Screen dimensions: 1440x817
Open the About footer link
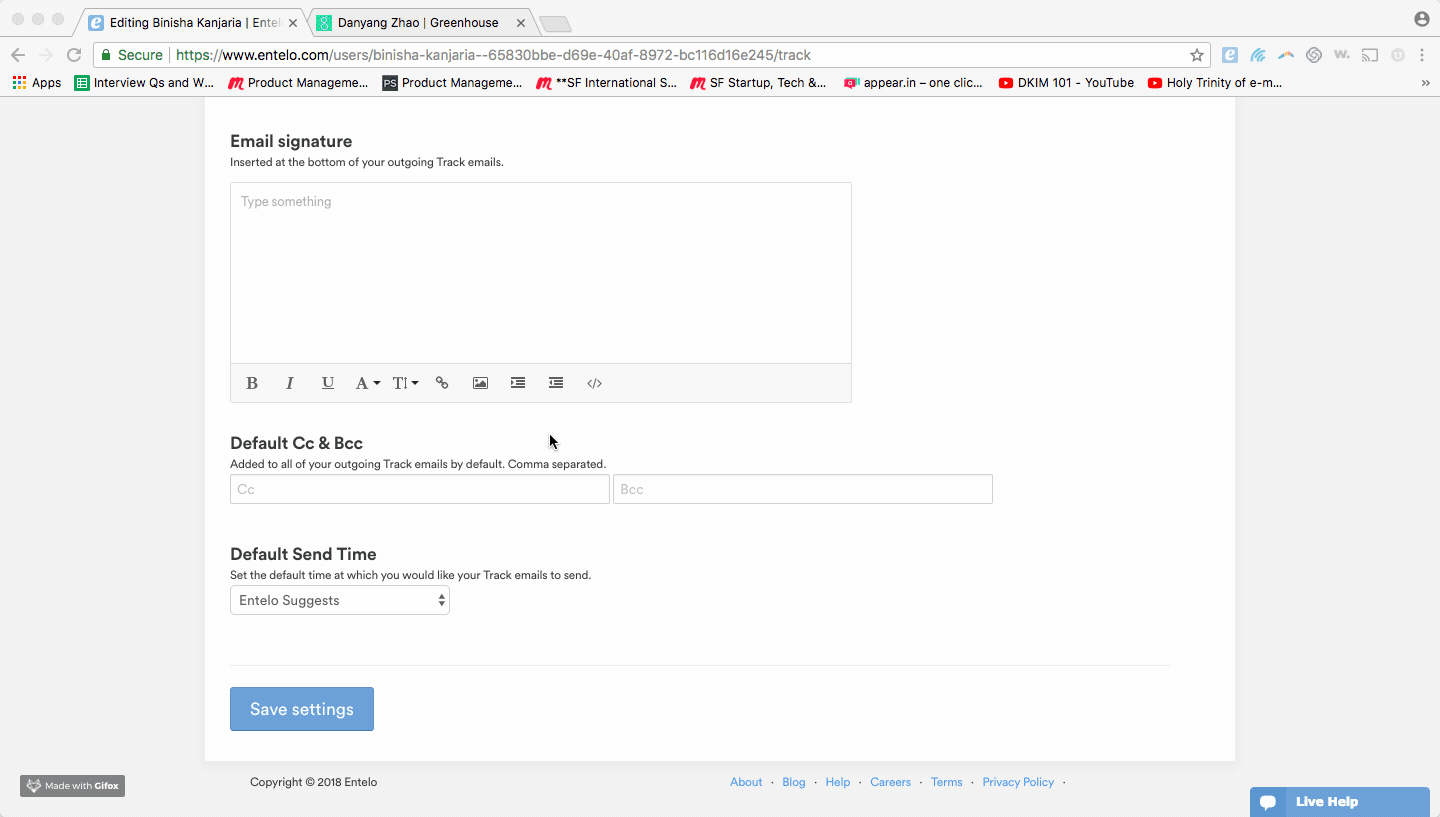pos(746,782)
